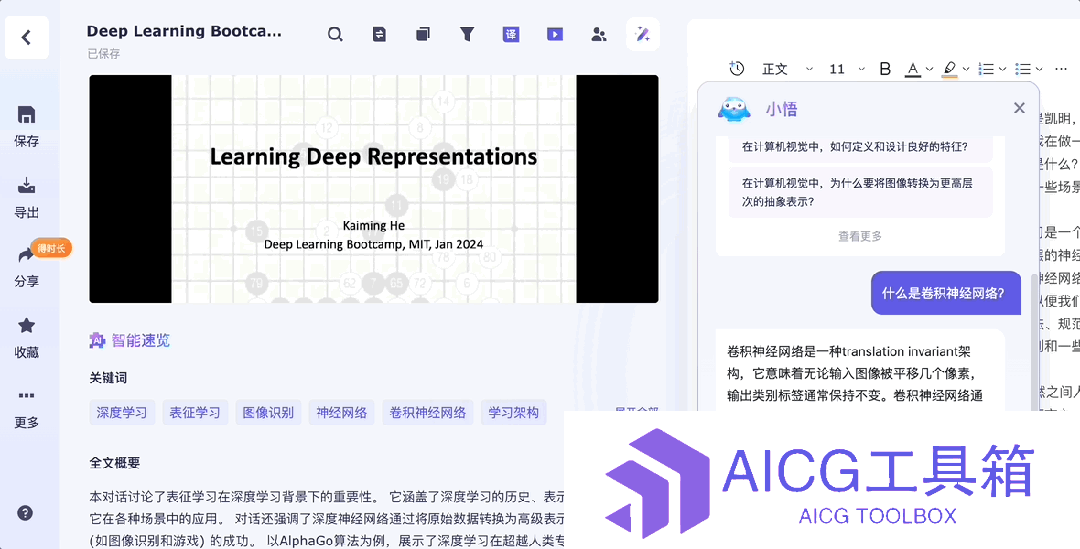
Task: Apply font color with the A icon
Action: click(913, 68)
